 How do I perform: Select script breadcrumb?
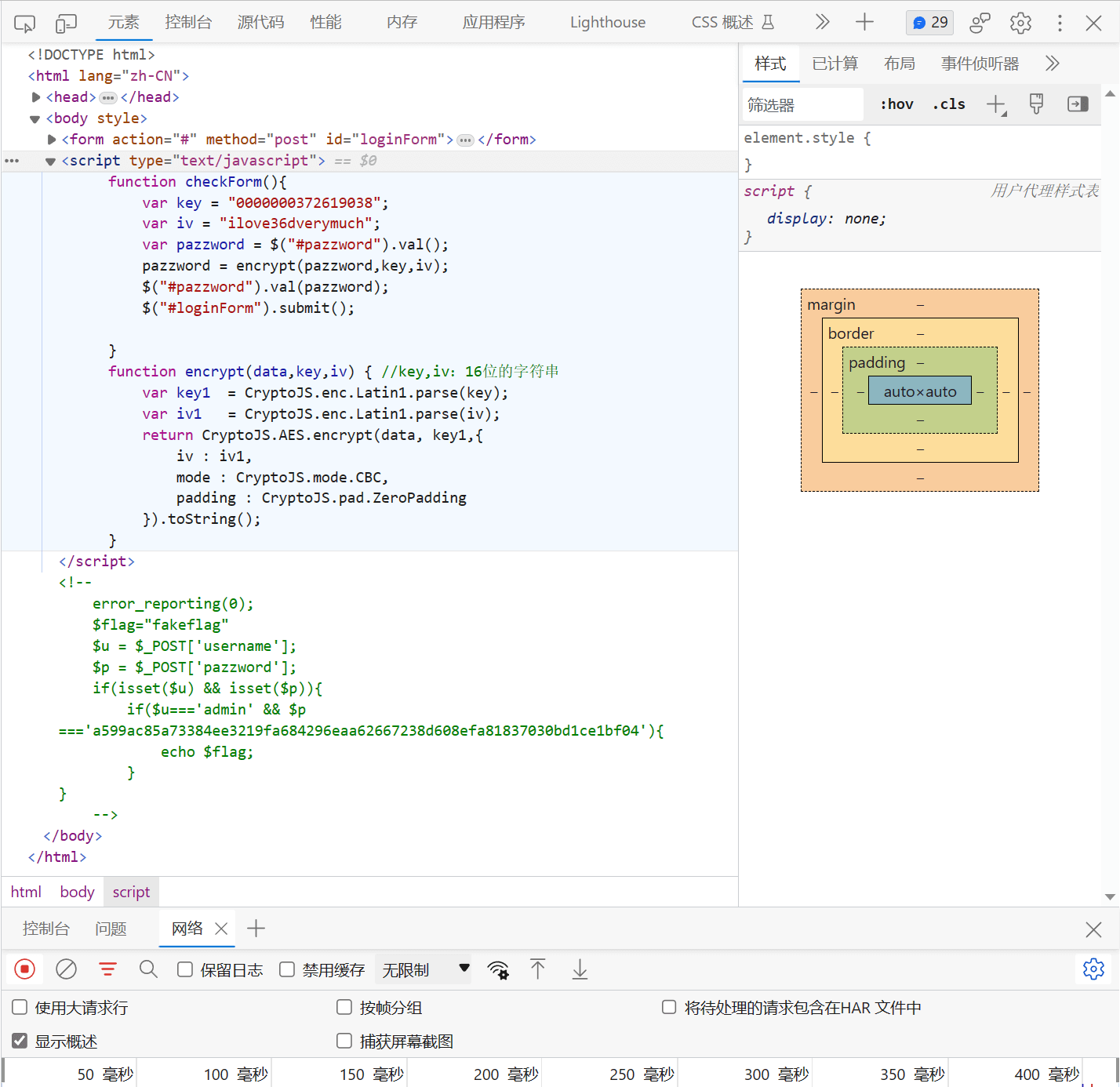pos(131,892)
